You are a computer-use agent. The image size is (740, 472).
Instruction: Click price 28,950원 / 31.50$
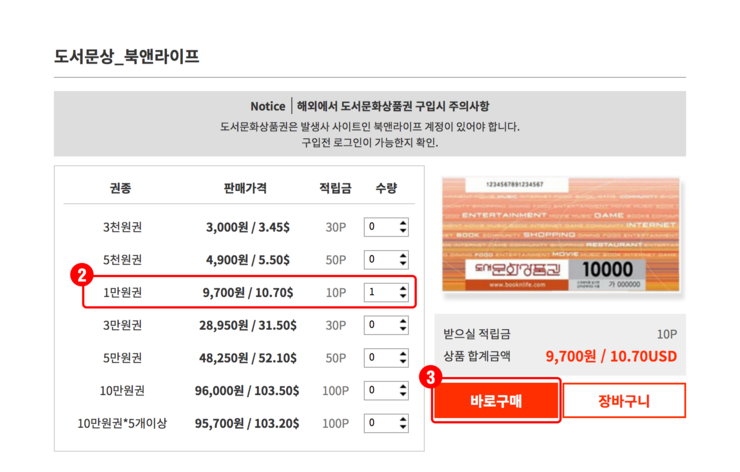click(x=248, y=325)
